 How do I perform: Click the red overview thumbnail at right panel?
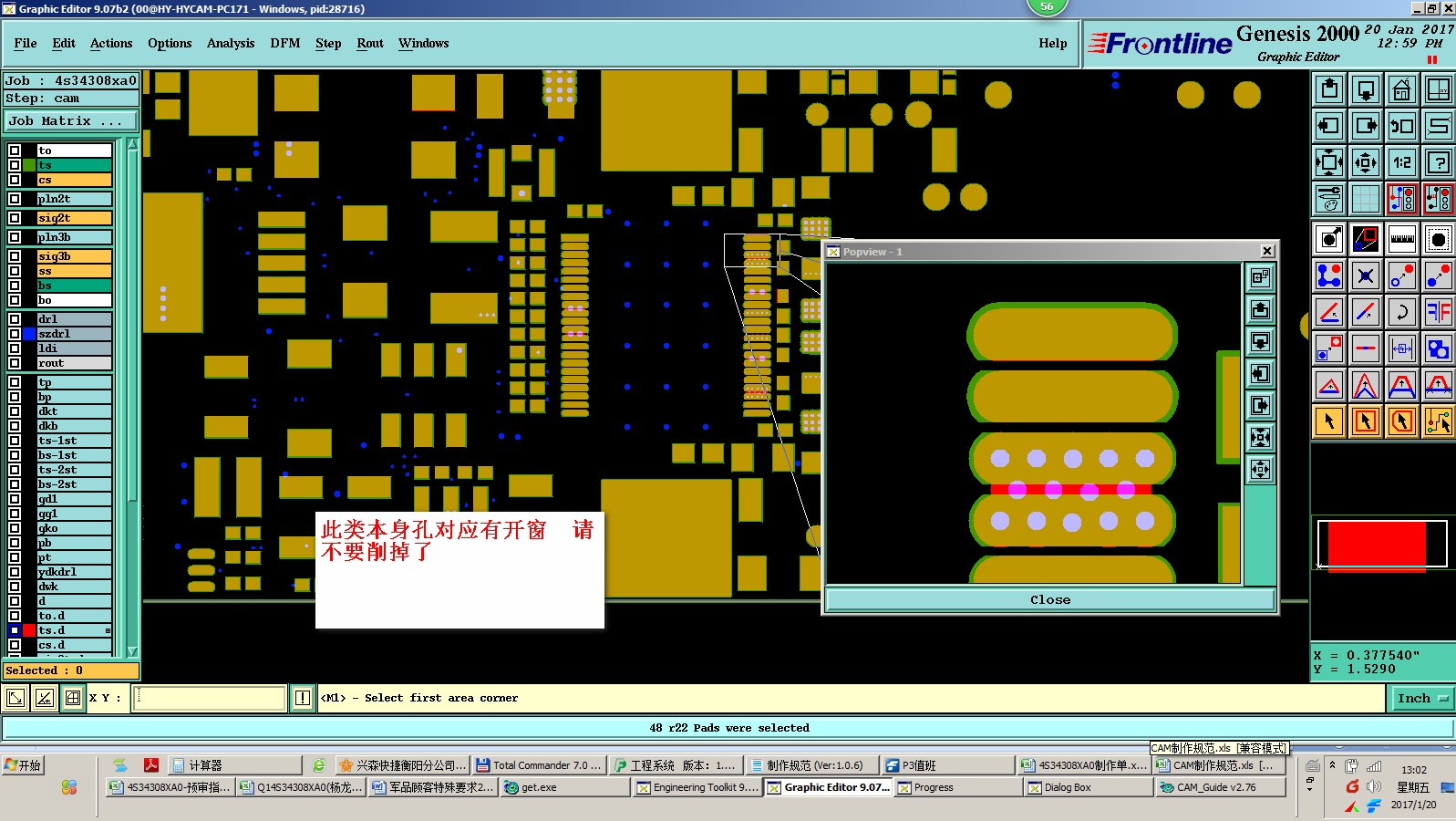click(1377, 546)
